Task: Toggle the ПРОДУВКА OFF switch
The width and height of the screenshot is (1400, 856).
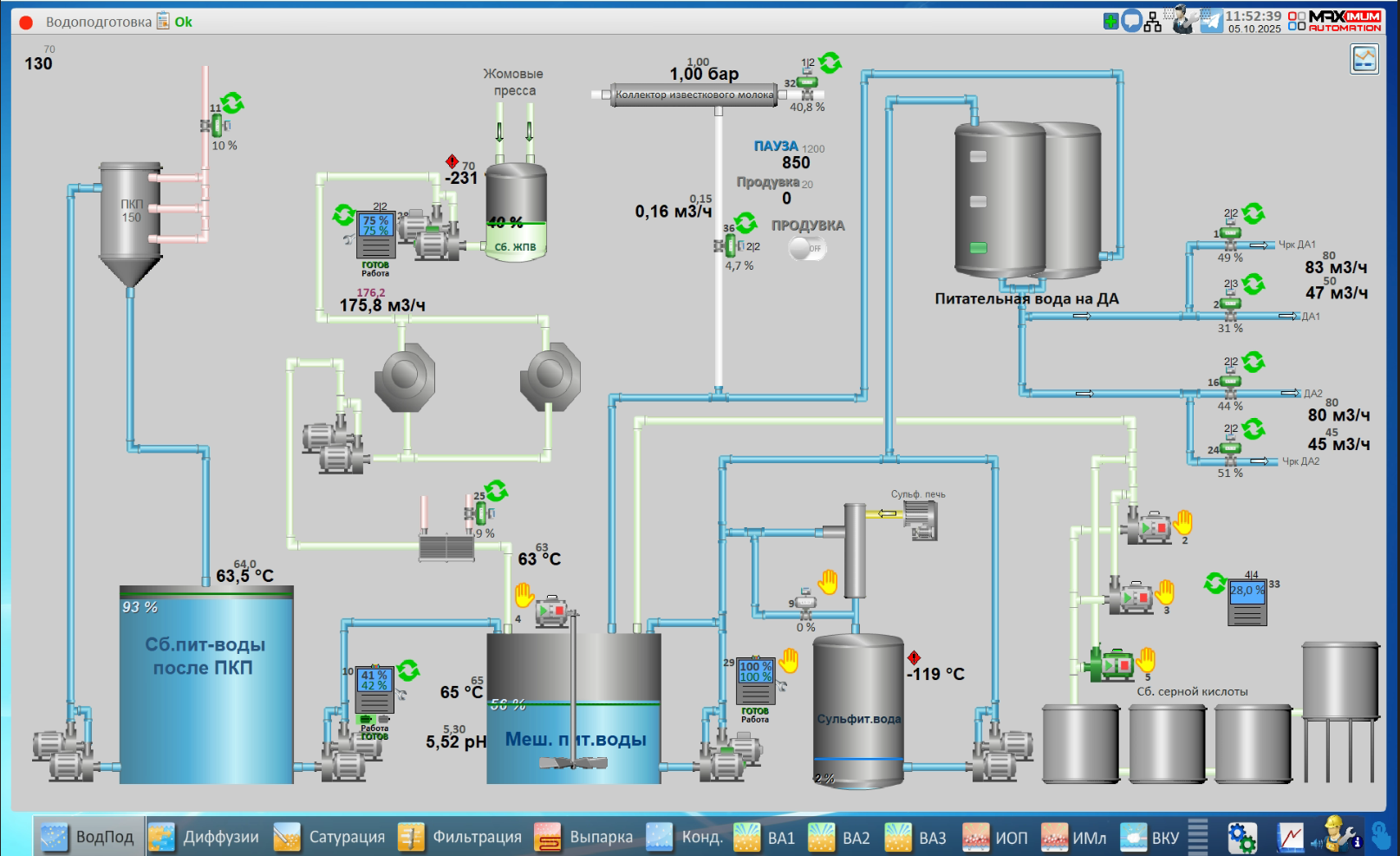Action: (x=807, y=249)
